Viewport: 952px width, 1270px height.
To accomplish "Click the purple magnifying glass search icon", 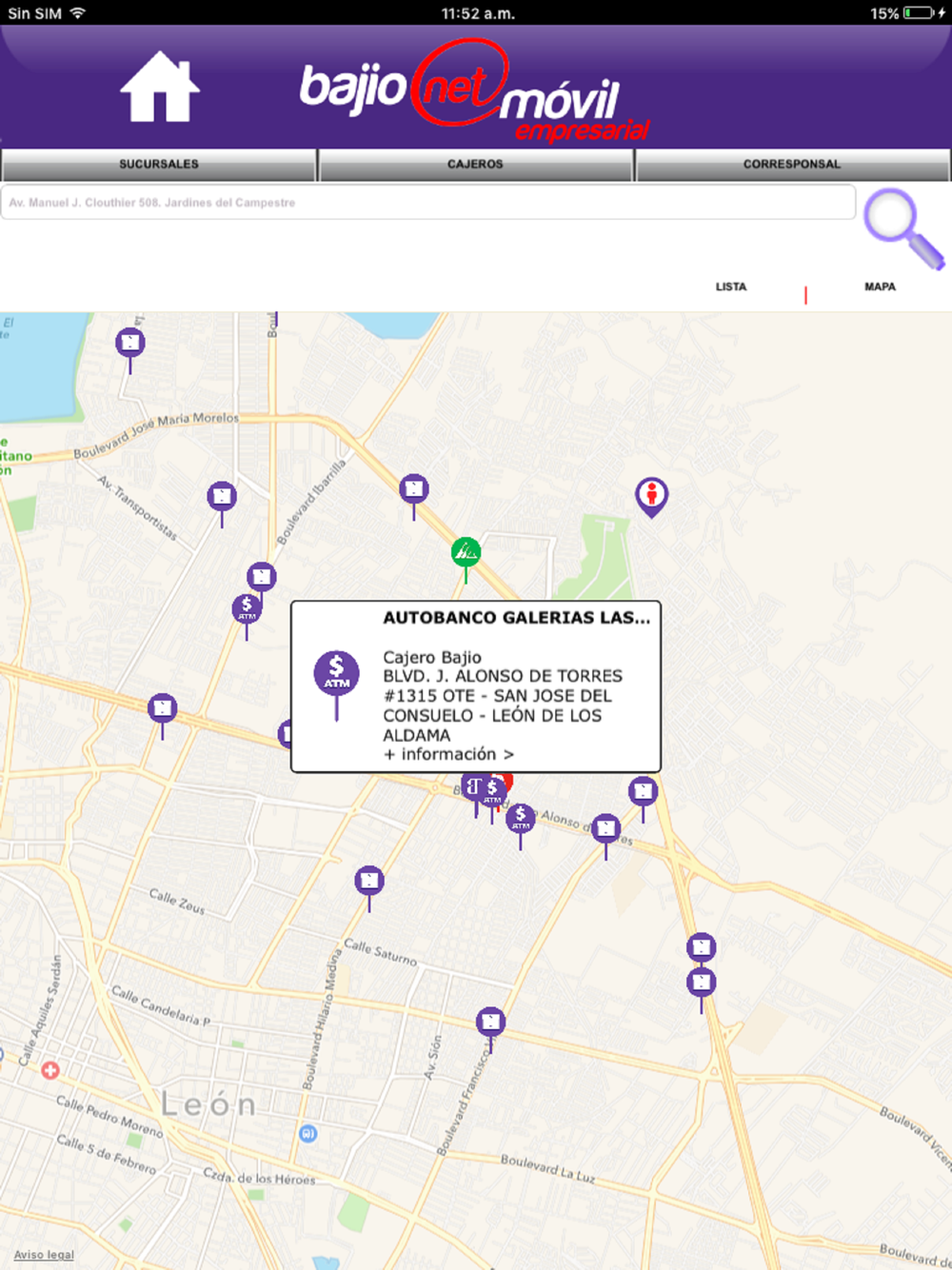I will 903,228.
